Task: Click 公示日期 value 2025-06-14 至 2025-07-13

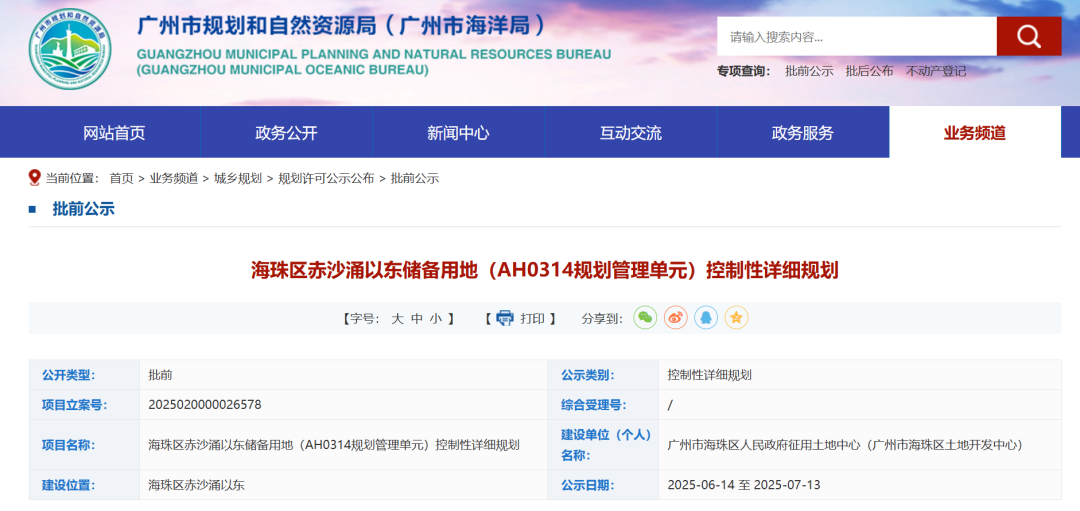Action: tap(744, 485)
